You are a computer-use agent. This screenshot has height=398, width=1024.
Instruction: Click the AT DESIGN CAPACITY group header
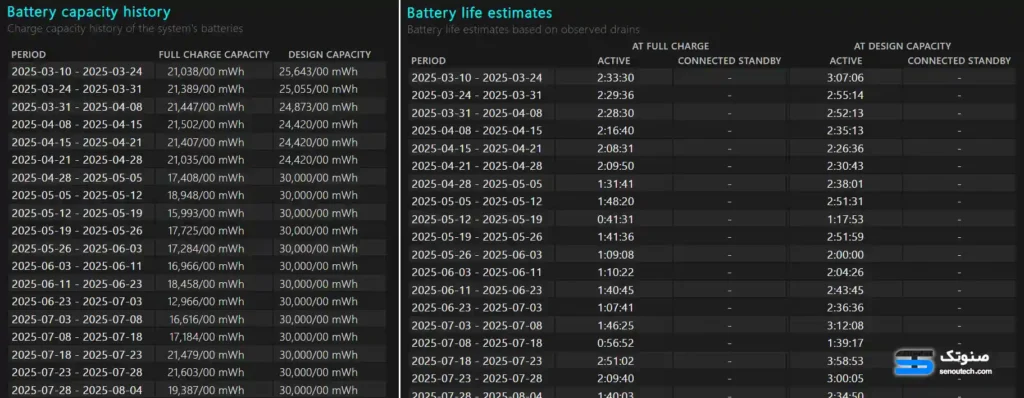click(x=902, y=46)
